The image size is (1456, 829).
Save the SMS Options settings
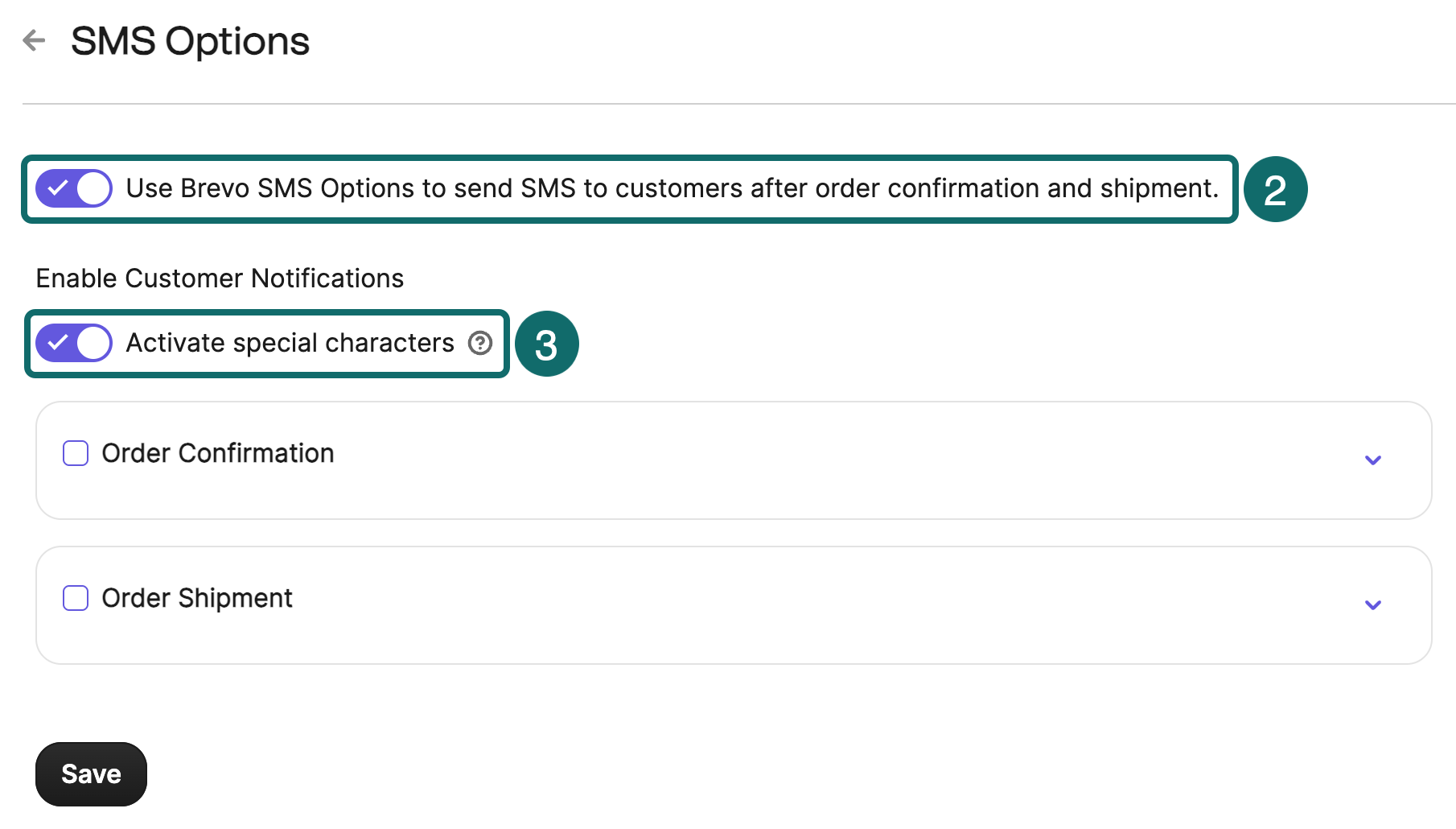[90, 773]
